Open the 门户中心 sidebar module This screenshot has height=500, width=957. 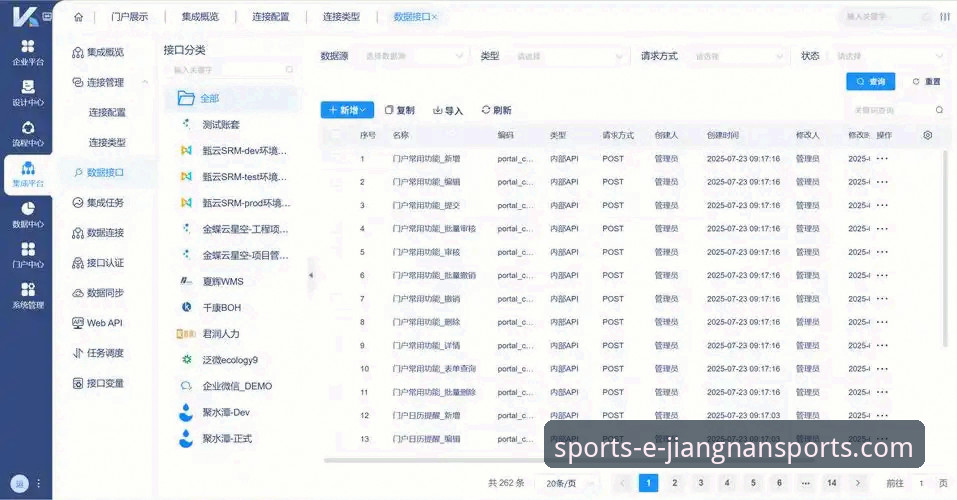point(27,255)
